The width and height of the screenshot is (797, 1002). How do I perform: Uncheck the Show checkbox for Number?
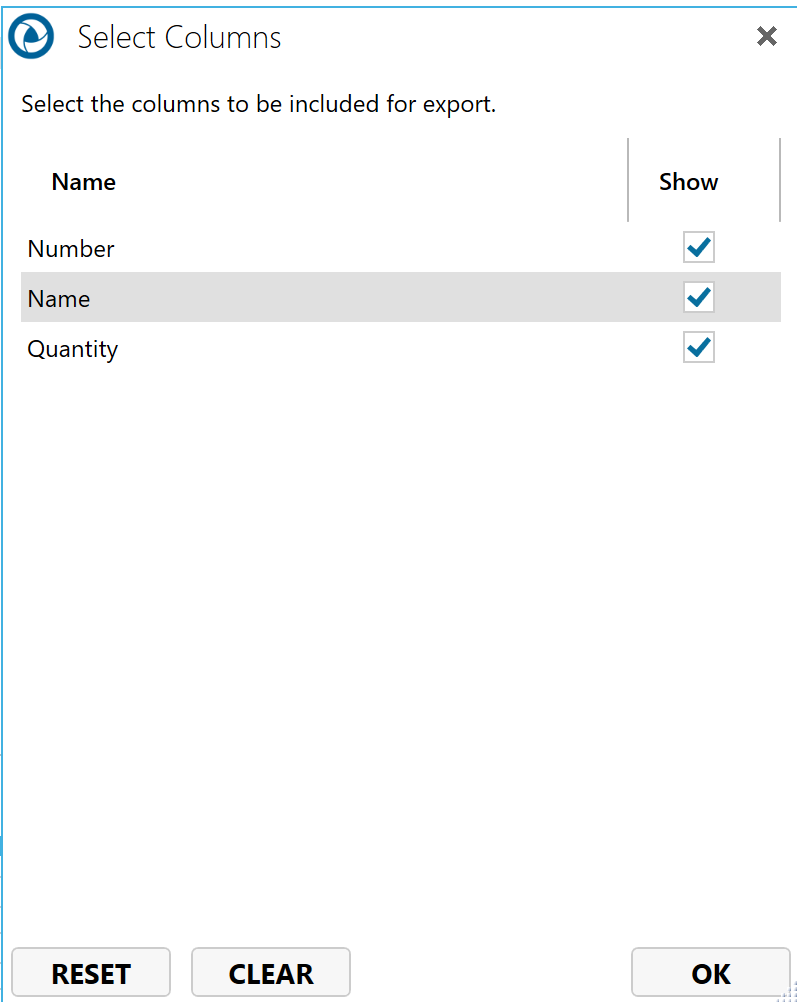click(698, 247)
